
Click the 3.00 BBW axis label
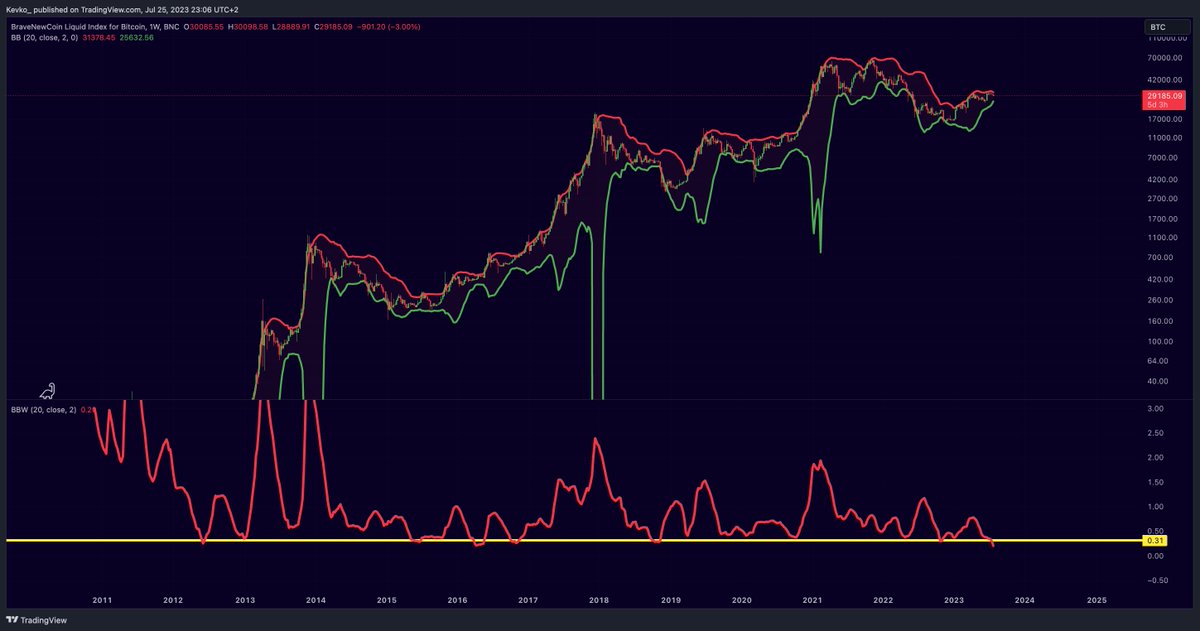click(1156, 409)
